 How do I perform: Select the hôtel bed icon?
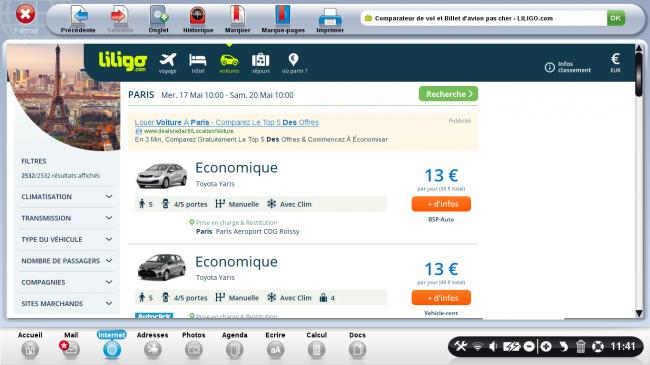(x=198, y=63)
